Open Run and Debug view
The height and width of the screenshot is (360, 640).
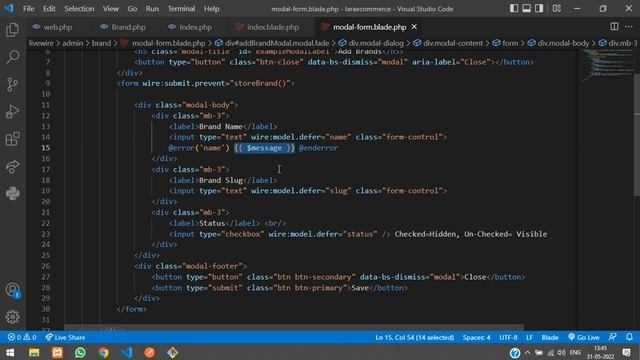[x=13, y=111]
